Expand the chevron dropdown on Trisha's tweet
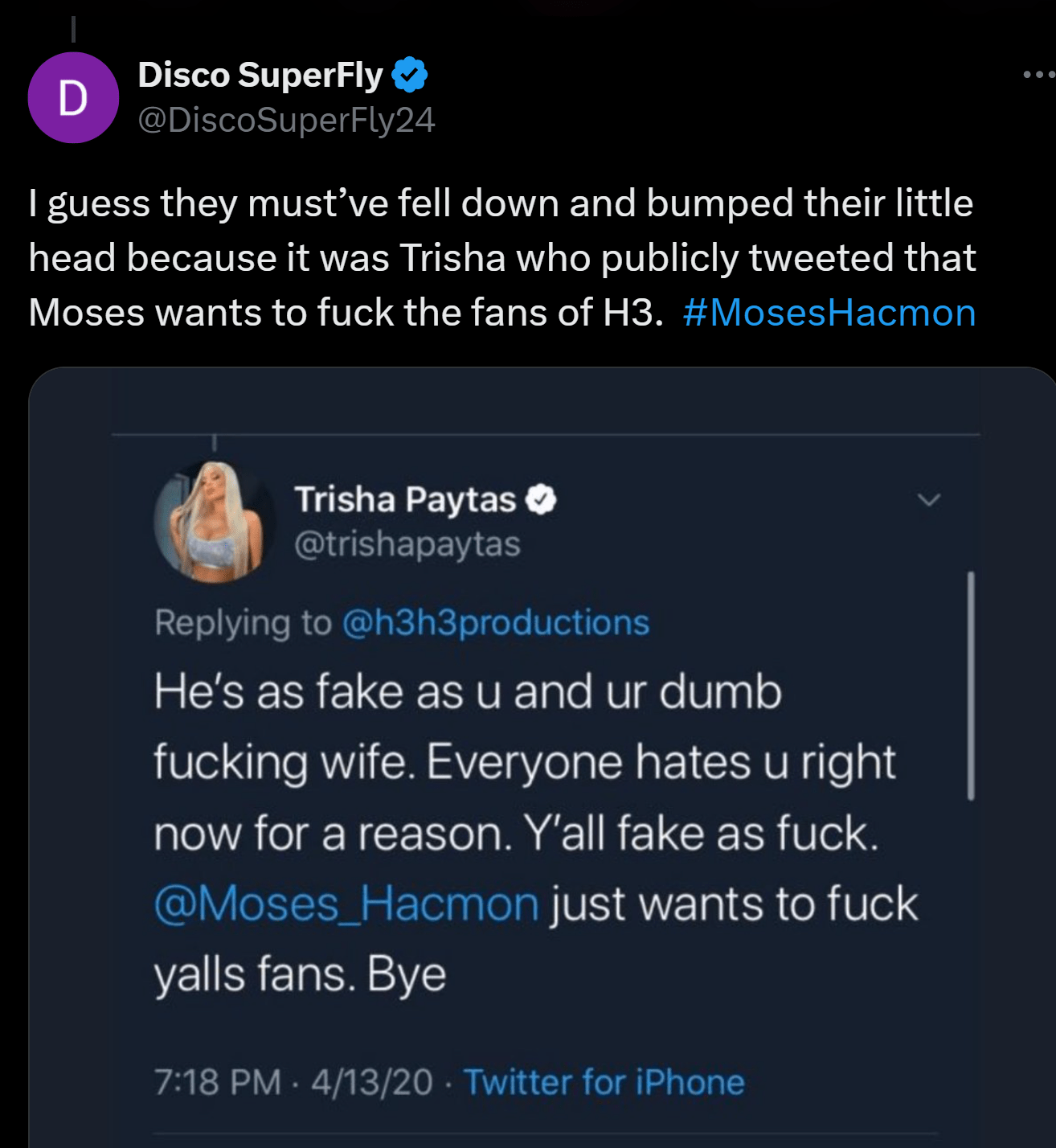 coord(928,500)
